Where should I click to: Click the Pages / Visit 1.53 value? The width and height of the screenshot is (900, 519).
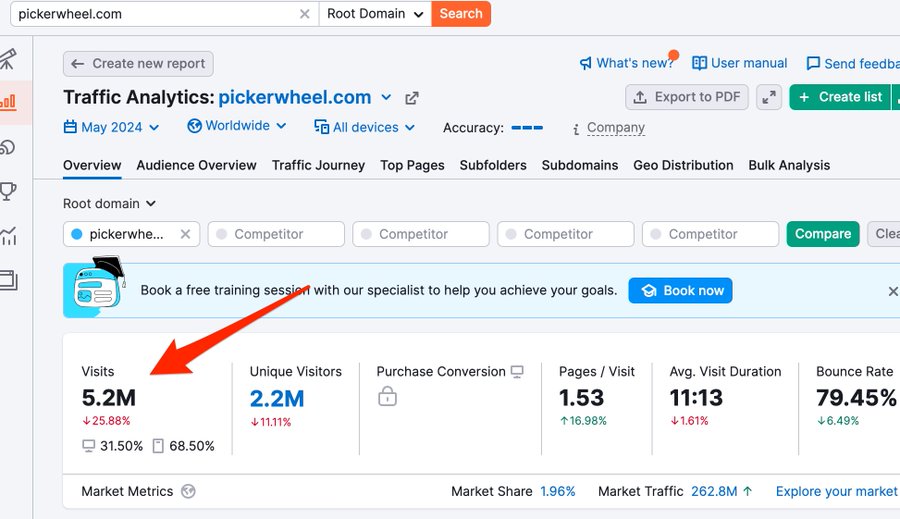coord(581,398)
